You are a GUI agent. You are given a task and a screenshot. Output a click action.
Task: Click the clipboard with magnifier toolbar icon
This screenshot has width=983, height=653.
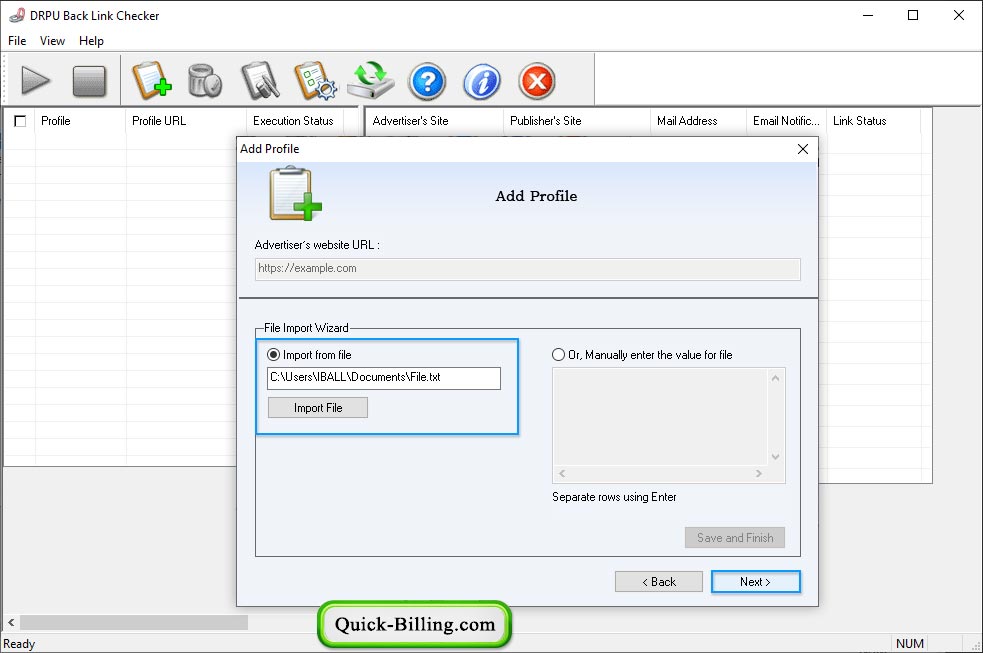coord(260,80)
